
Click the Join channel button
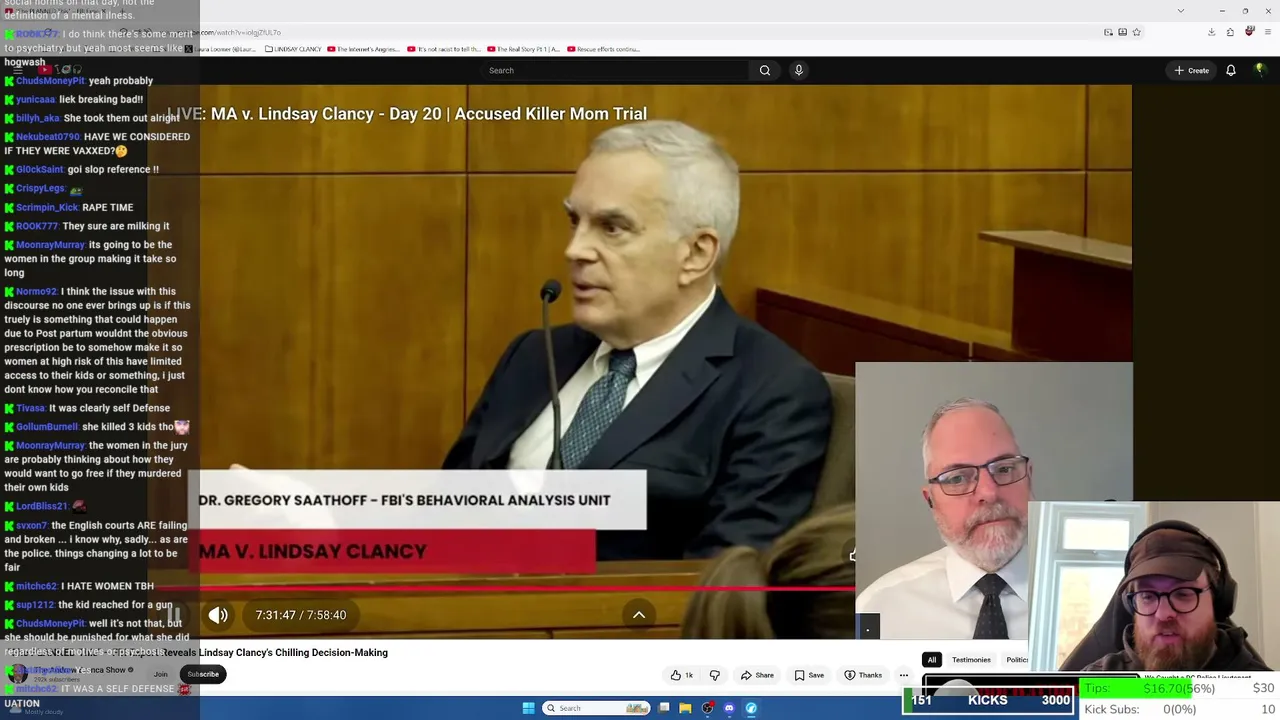click(161, 674)
